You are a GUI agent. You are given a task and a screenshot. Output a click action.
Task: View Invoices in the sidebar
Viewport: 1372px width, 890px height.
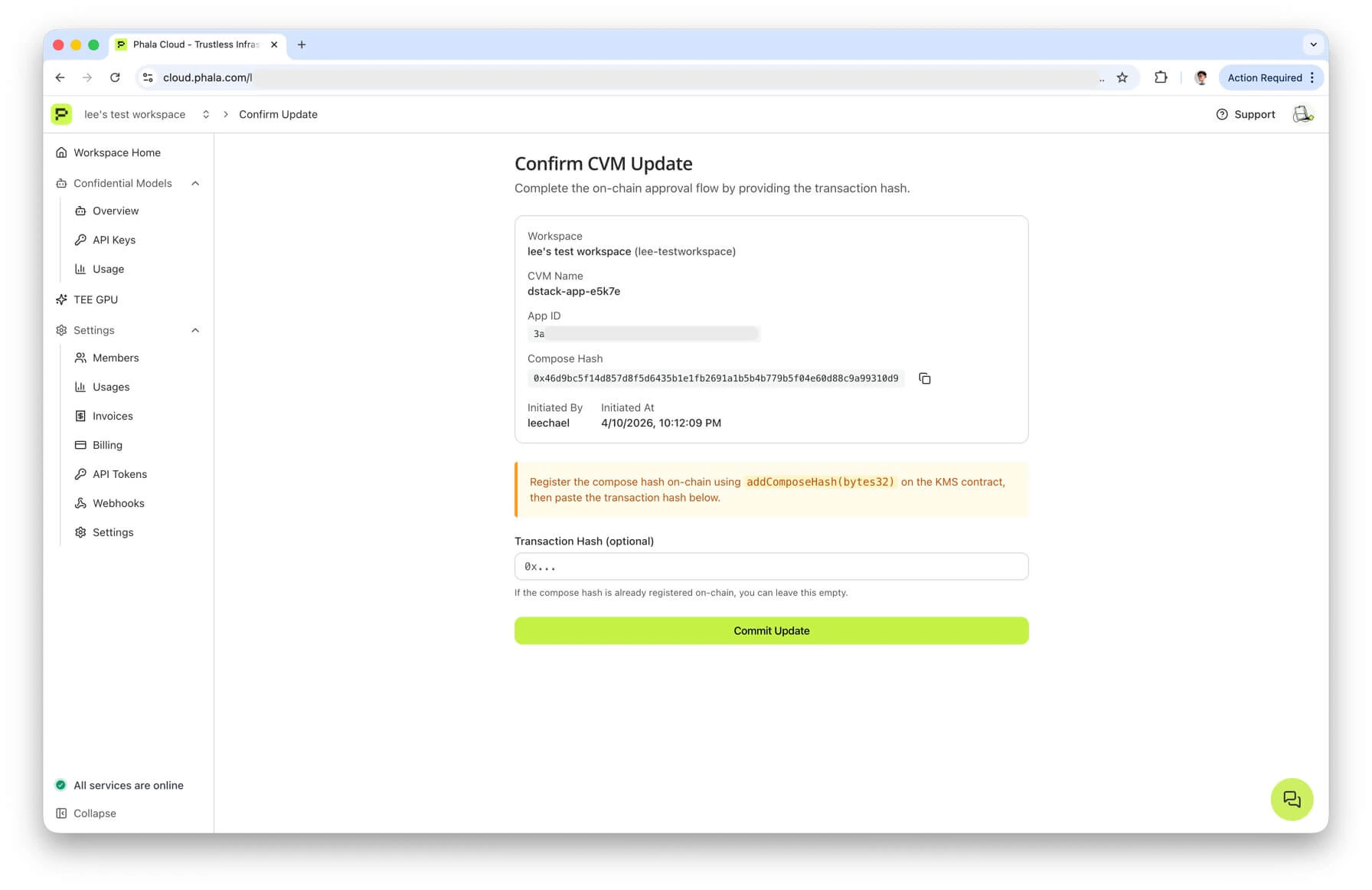click(x=113, y=416)
